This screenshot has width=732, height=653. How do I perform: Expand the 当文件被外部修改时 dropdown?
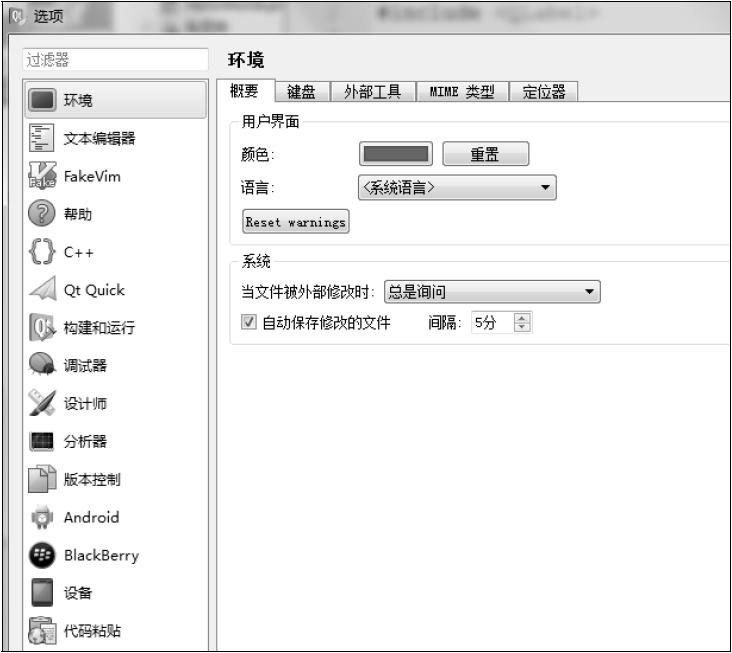(492, 292)
